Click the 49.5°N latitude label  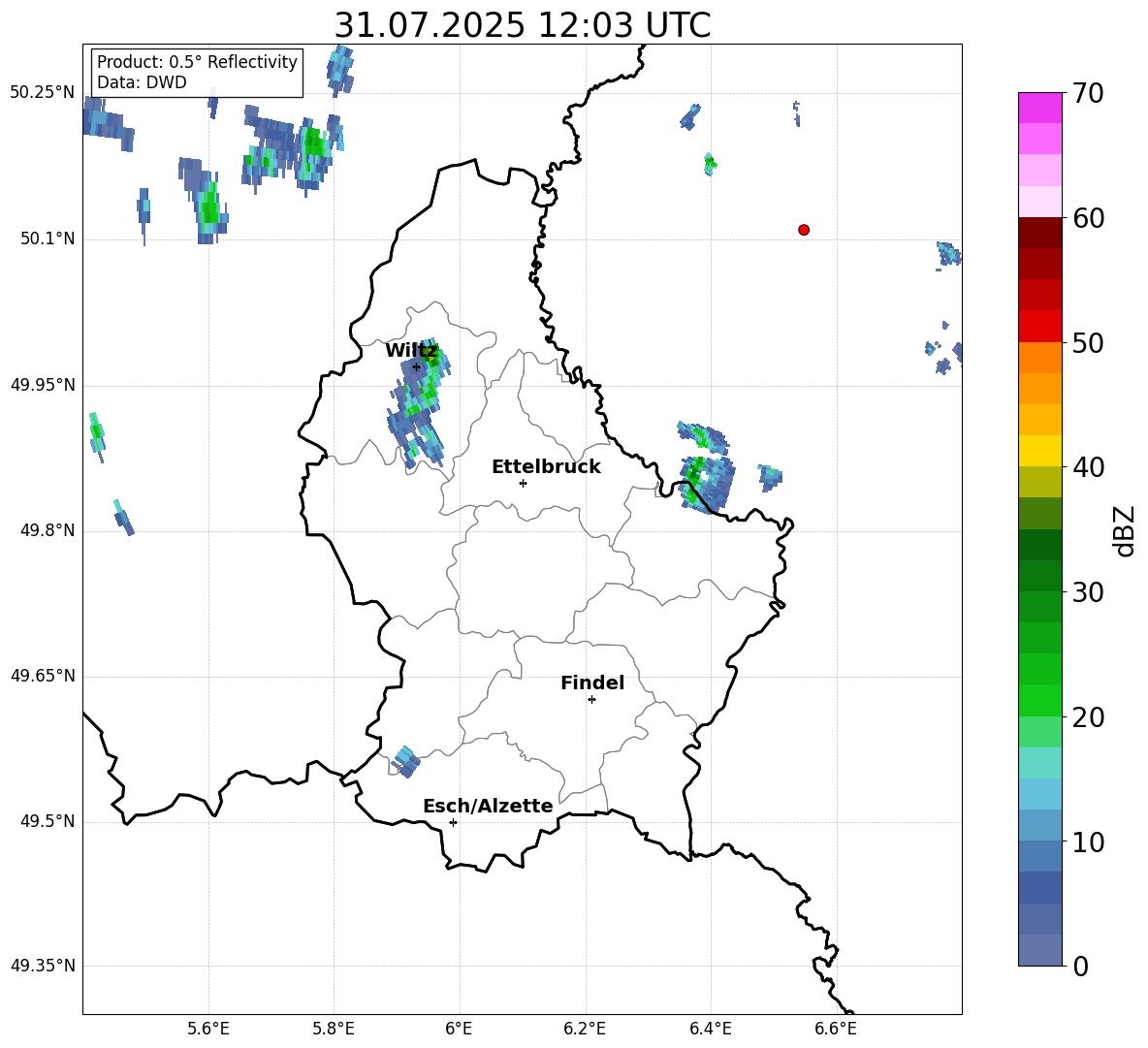[48, 821]
